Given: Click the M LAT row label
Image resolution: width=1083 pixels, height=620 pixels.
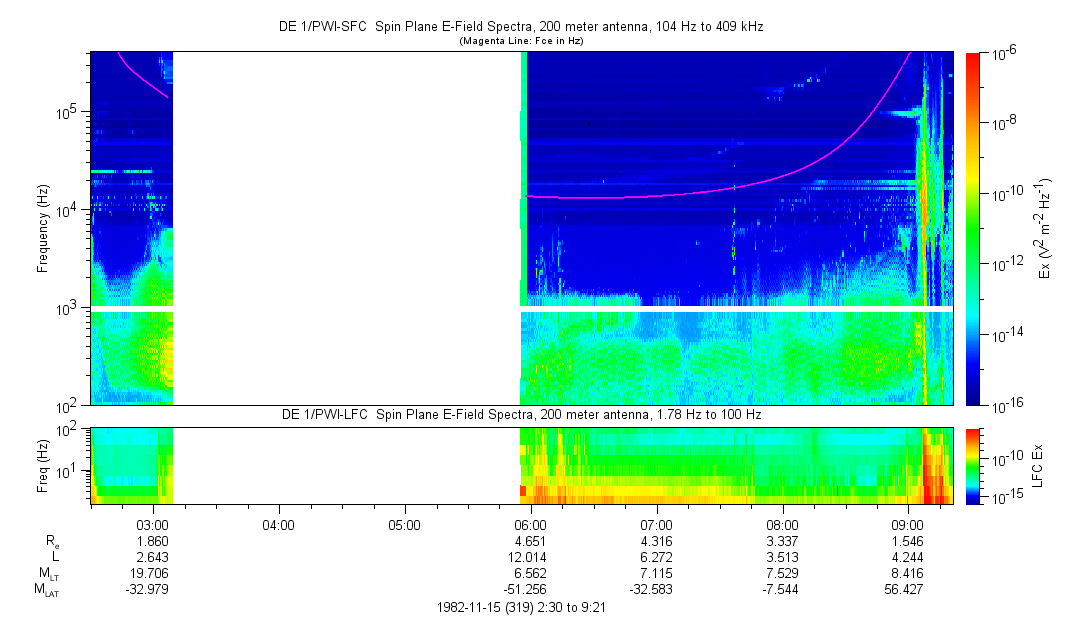Looking at the screenshot, I should [x=45, y=590].
